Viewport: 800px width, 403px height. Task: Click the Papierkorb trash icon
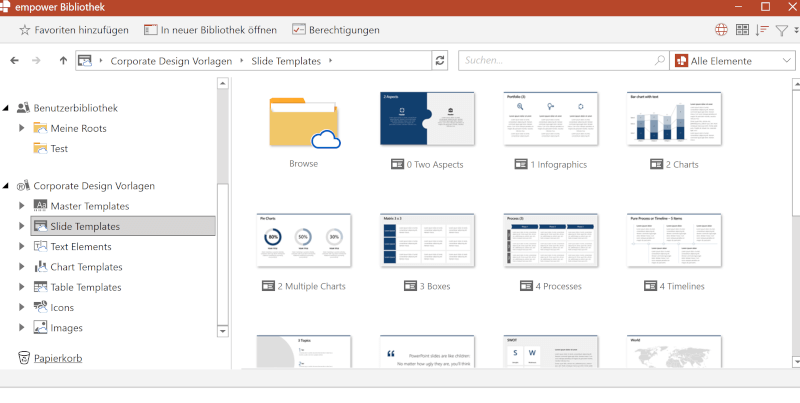pos(24,358)
